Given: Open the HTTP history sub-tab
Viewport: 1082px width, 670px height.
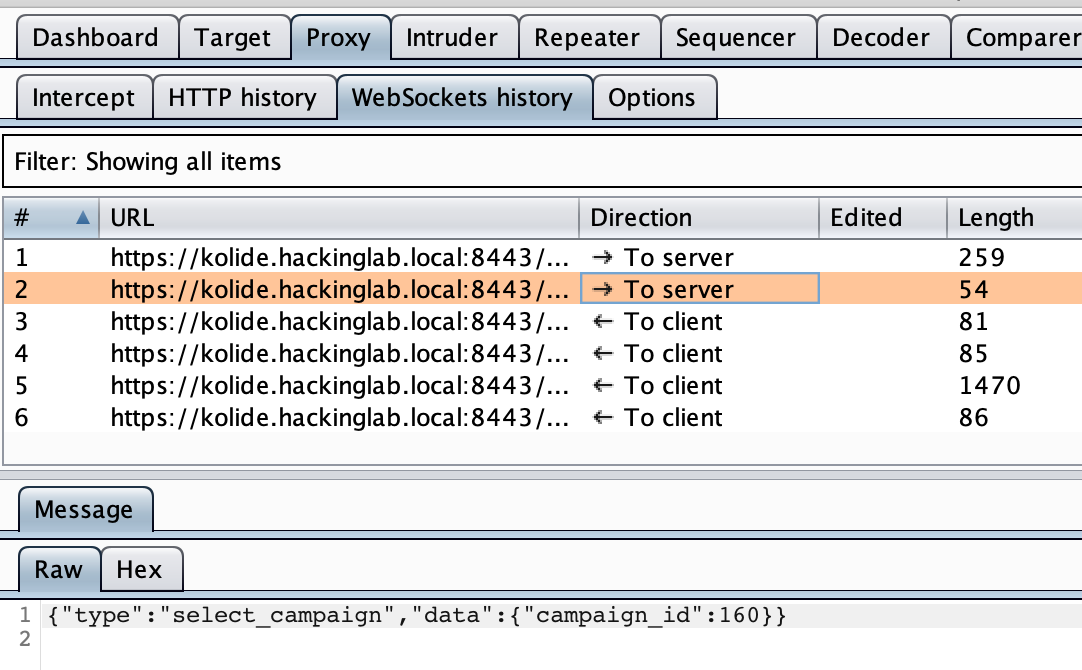Looking at the screenshot, I should (x=243, y=98).
